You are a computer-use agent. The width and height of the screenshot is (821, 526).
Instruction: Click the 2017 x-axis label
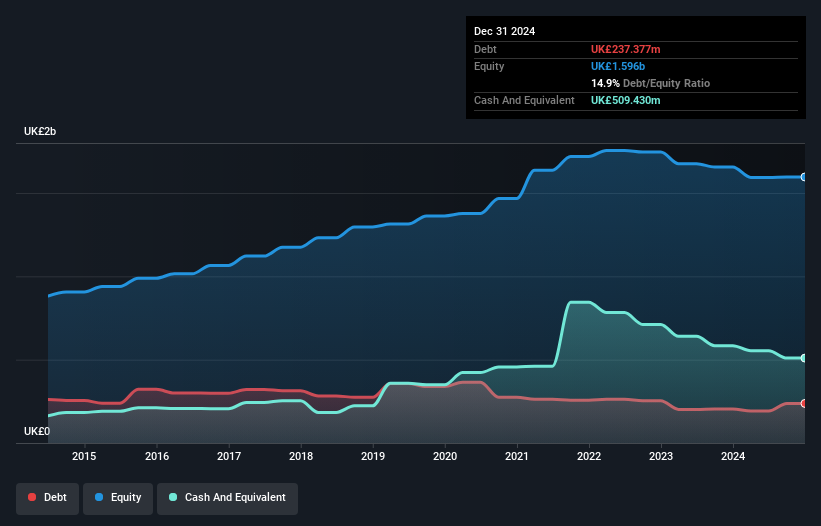(x=229, y=456)
